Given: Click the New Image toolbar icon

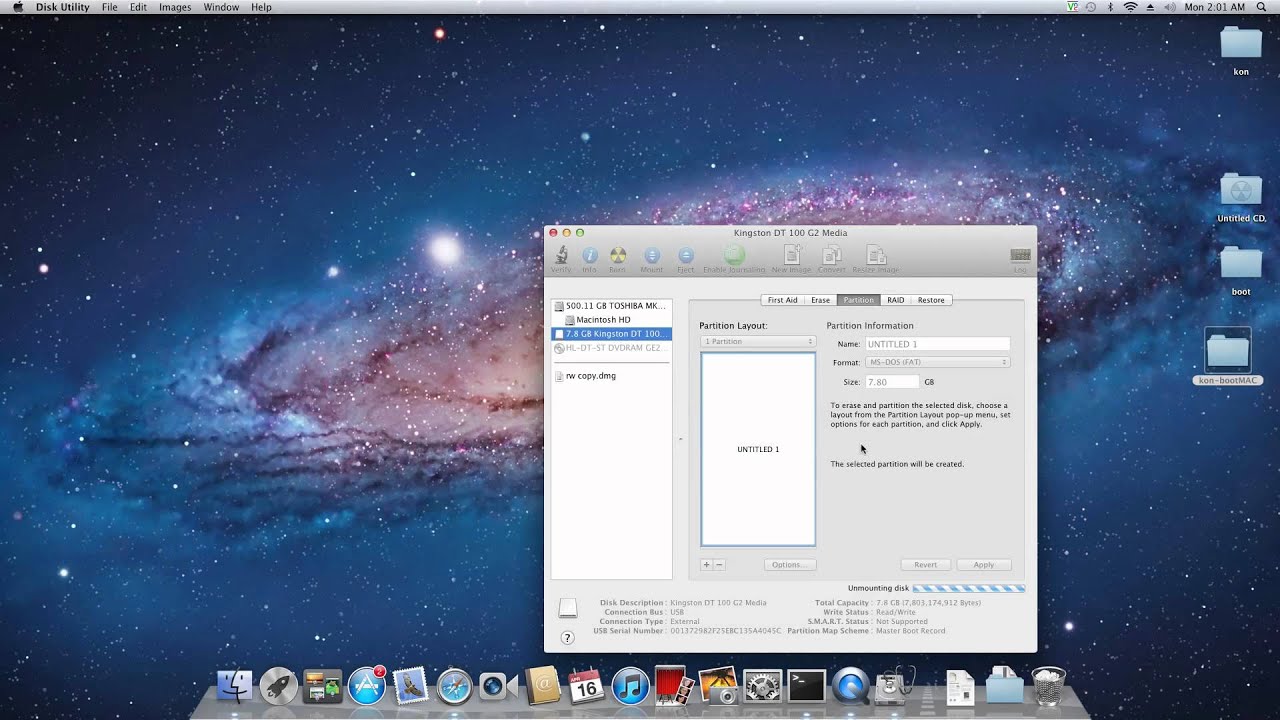Looking at the screenshot, I should pyautogui.click(x=791, y=256).
